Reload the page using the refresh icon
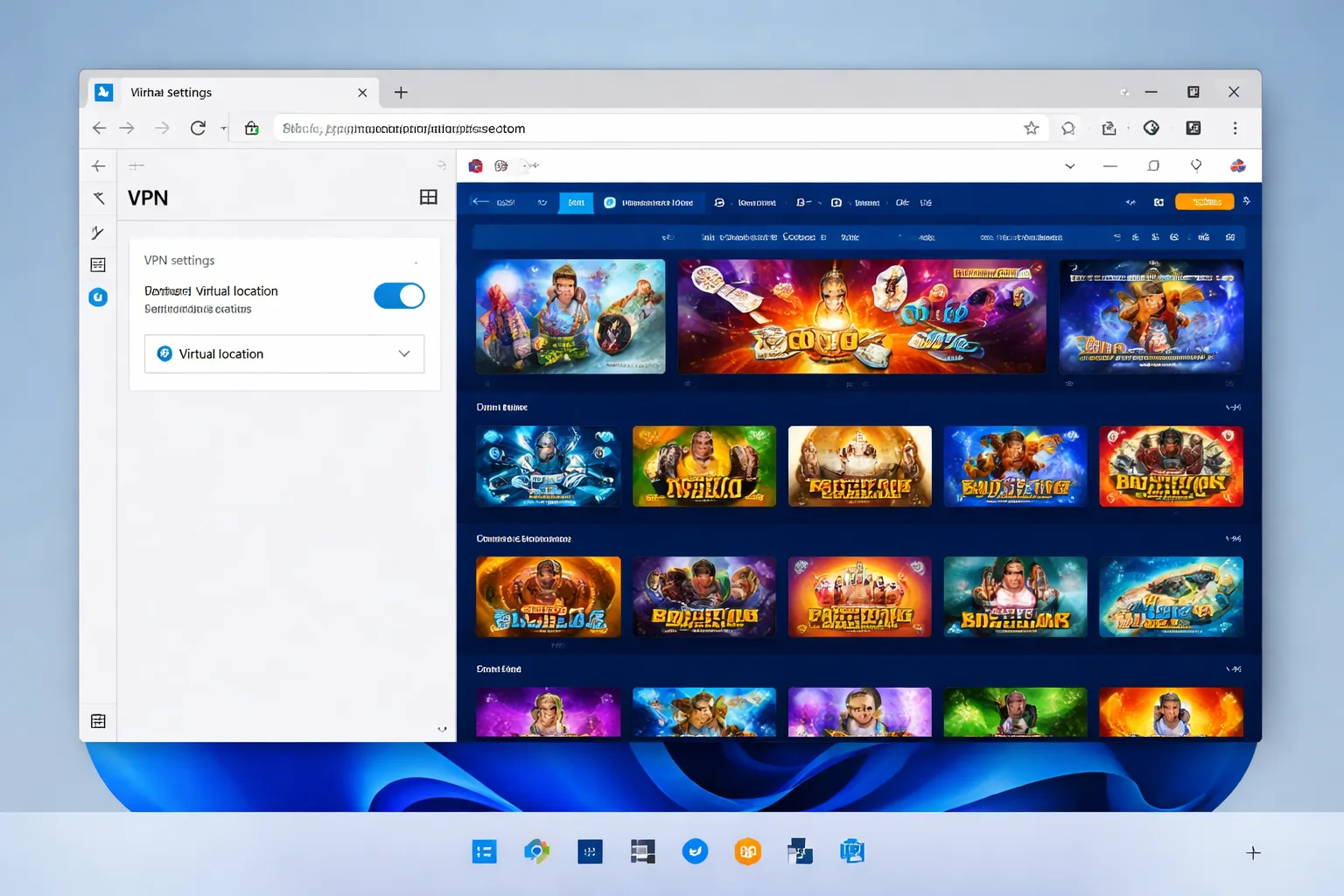1344x896 pixels. coord(198,128)
